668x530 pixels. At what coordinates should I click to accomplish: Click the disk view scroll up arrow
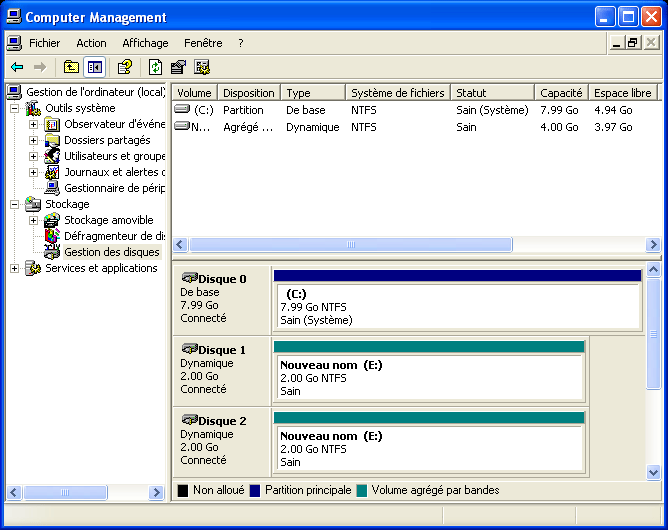click(653, 270)
